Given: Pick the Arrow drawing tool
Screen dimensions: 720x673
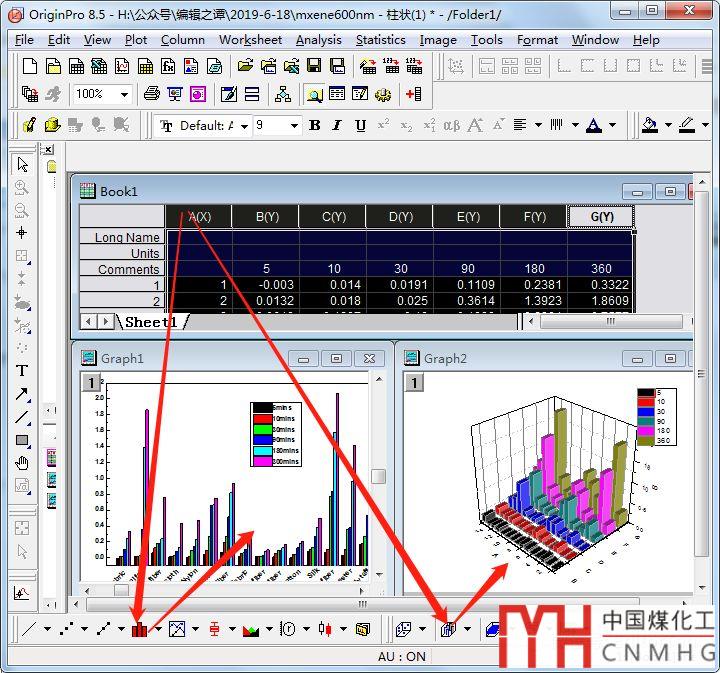Looking at the screenshot, I should [22, 394].
